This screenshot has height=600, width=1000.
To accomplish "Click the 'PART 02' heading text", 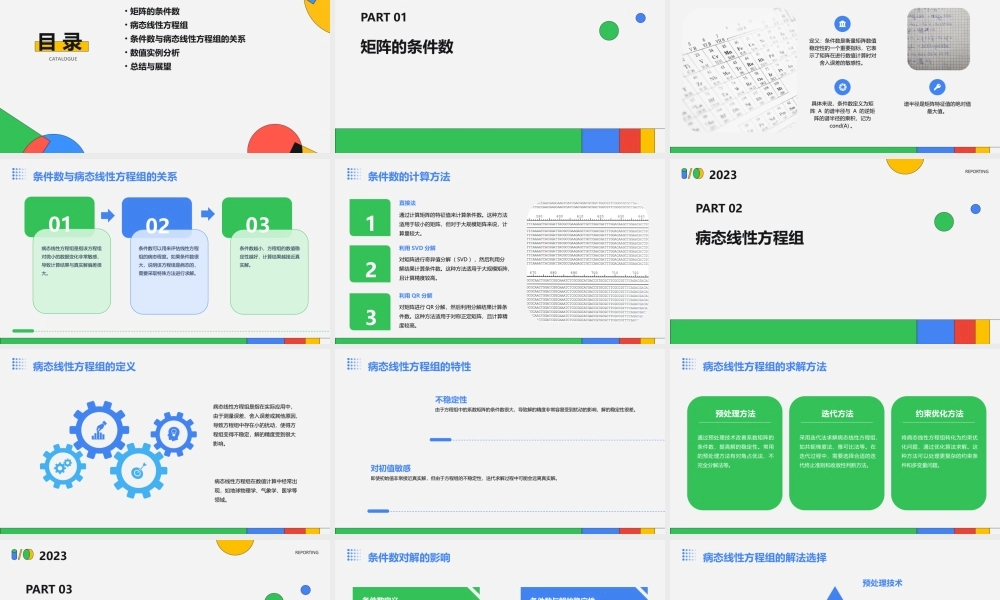I will coord(719,209).
